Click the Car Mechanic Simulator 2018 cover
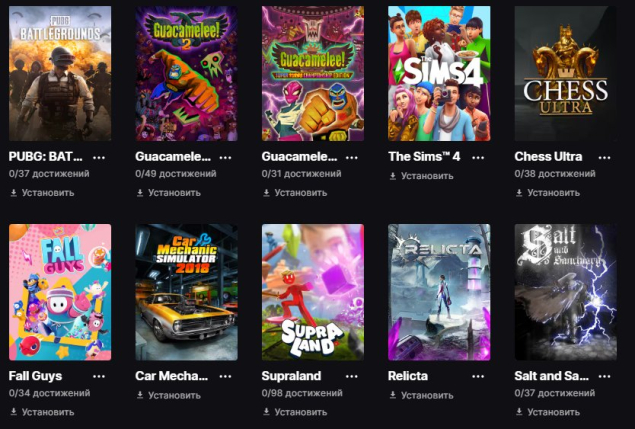 click(x=186, y=292)
